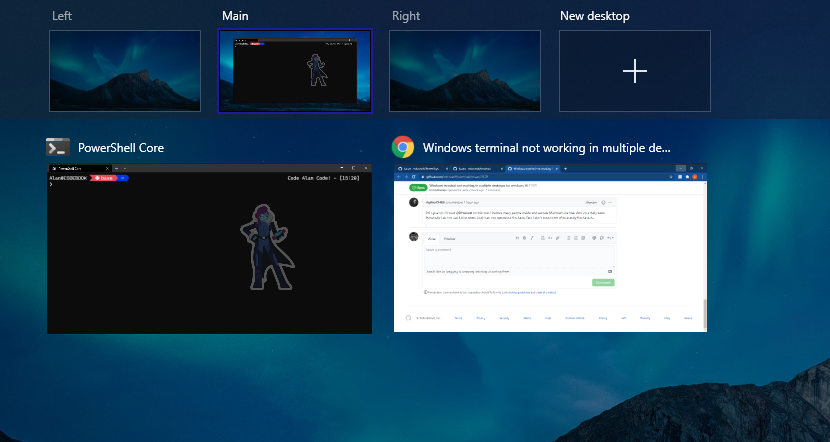Click the "New desktop" label

(x=595, y=16)
